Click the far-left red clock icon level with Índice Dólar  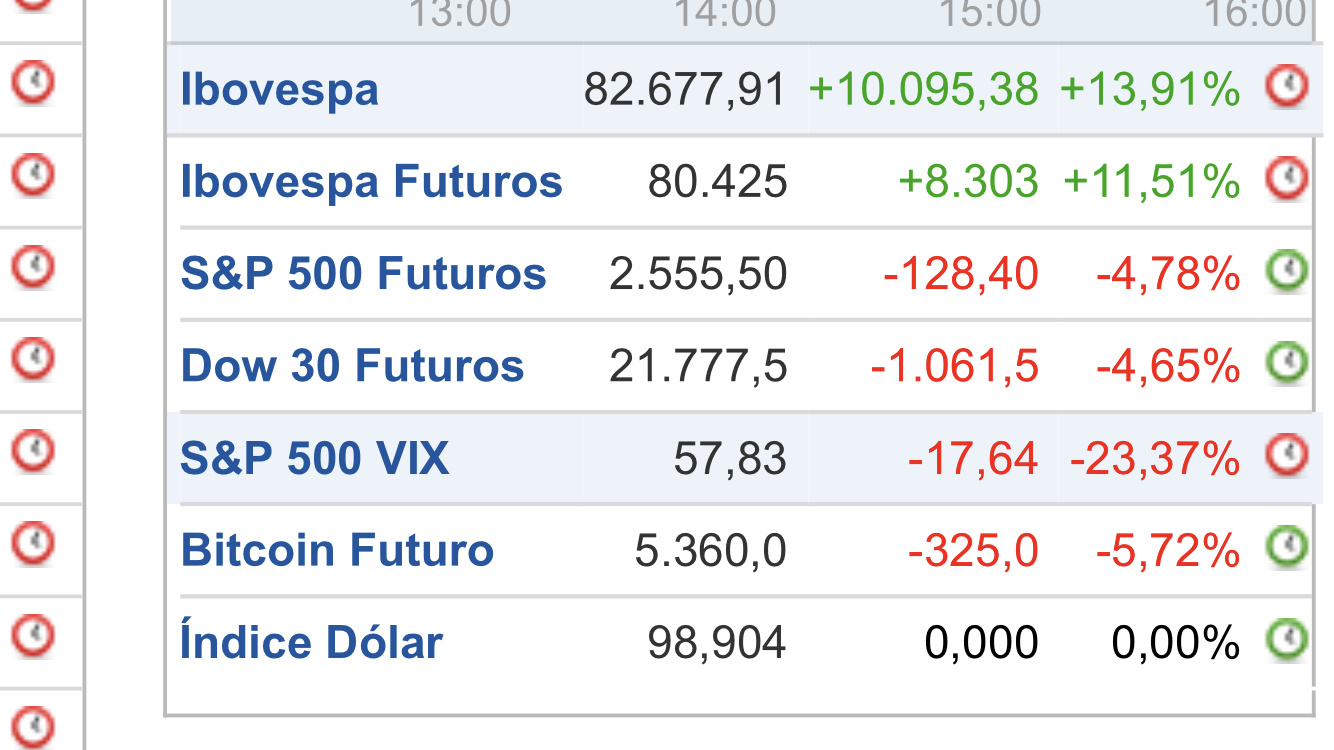[x=33, y=635]
